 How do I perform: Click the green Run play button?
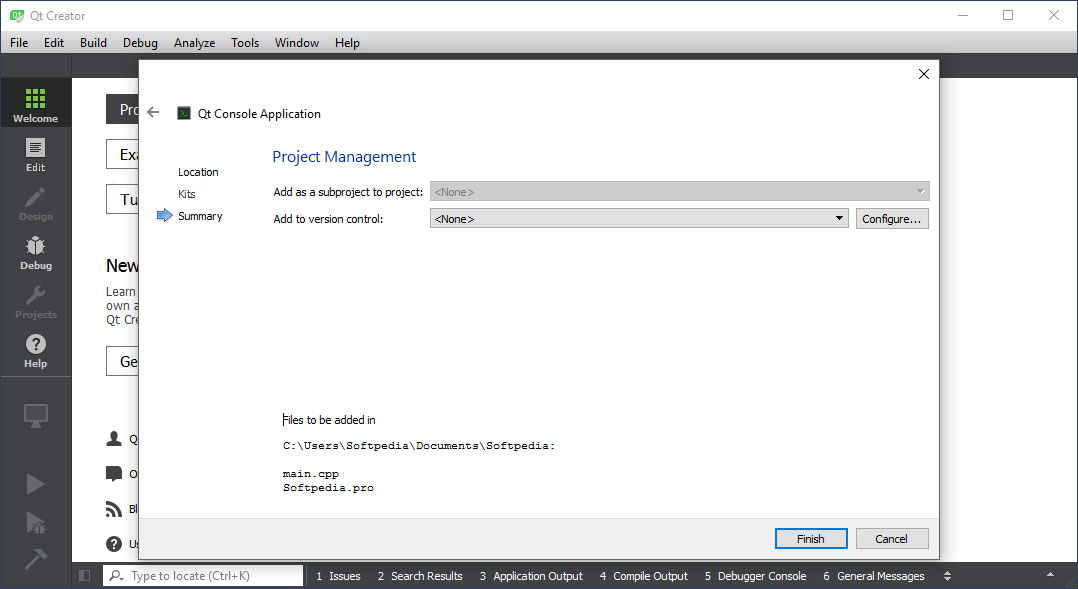point(35,484)
